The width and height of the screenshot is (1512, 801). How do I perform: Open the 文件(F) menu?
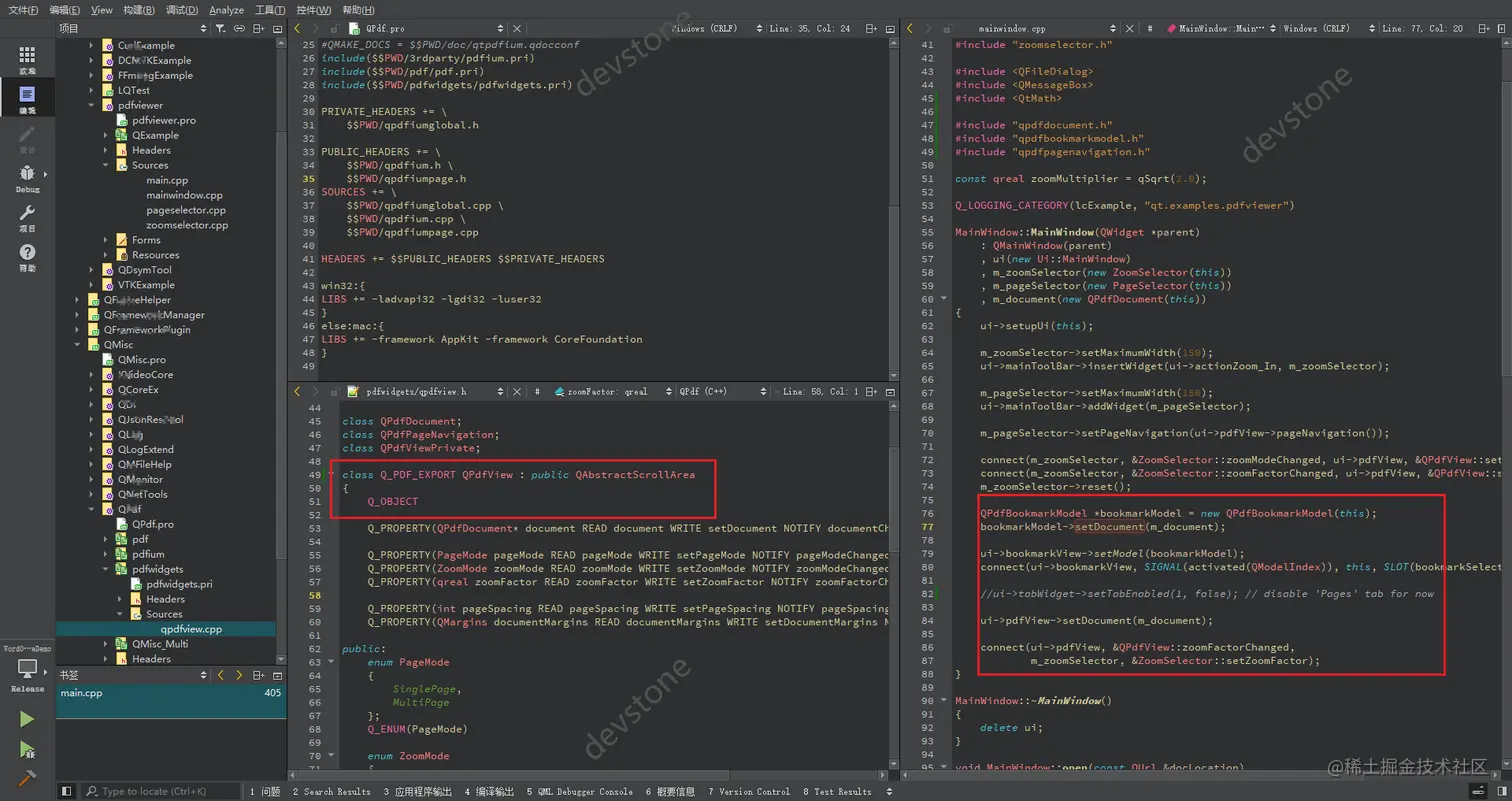pyautogui.click(x=23, y=9)
